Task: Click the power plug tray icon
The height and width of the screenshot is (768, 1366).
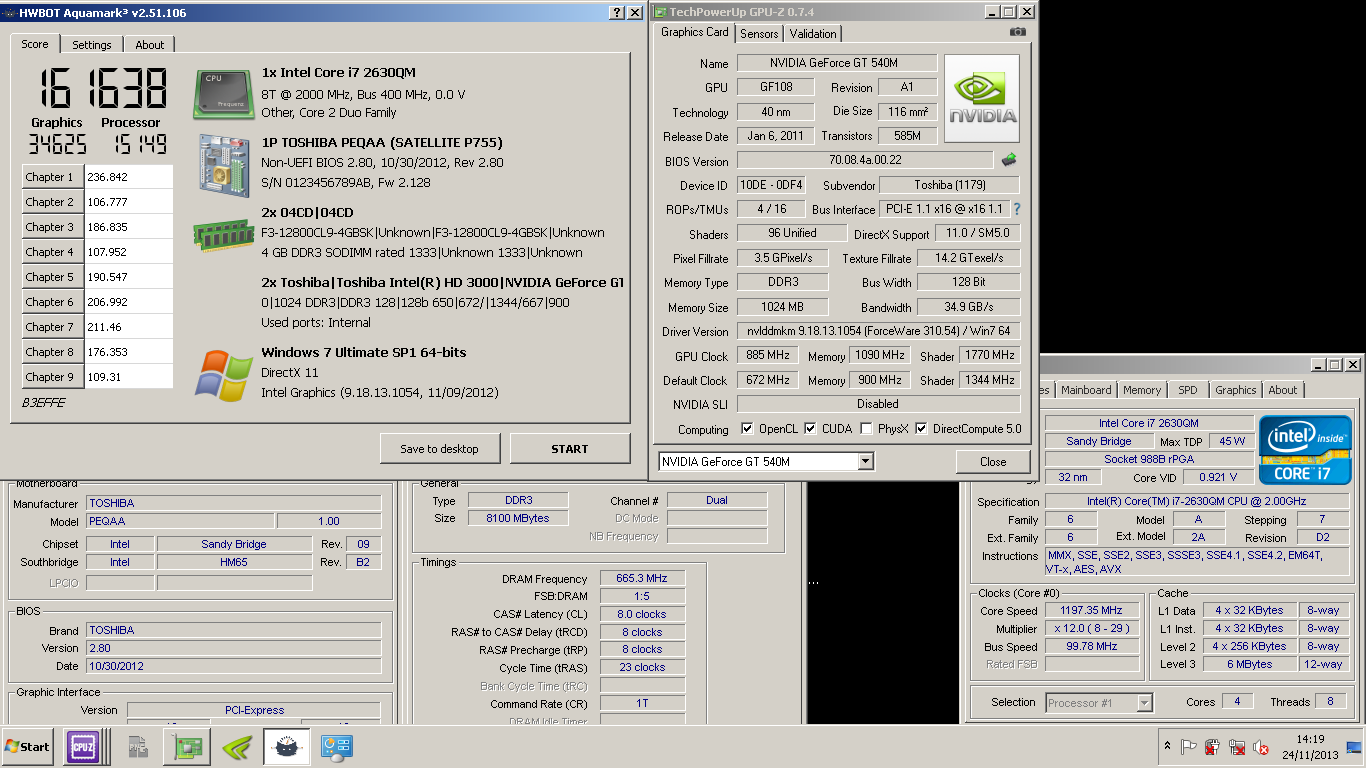Action: [1212, 747]
